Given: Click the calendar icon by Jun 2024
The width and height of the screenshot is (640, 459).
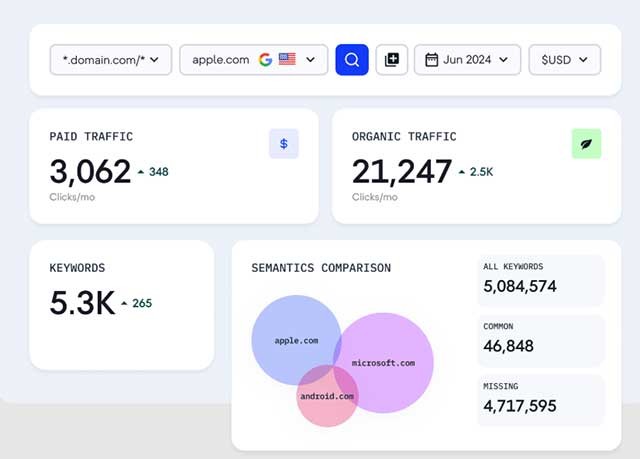Looking at the screenshot, I should click(432, 60).
